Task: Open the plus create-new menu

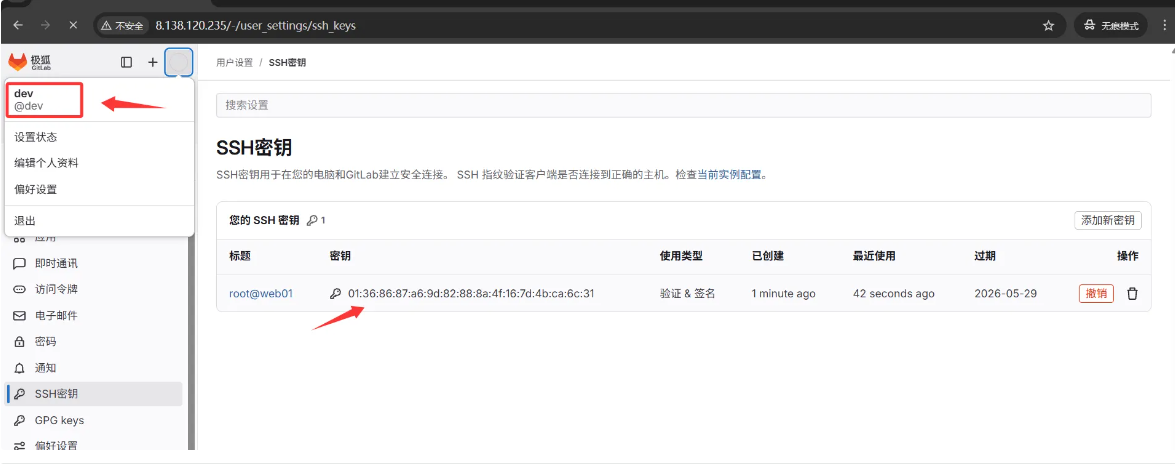Action: coord(152,62)
